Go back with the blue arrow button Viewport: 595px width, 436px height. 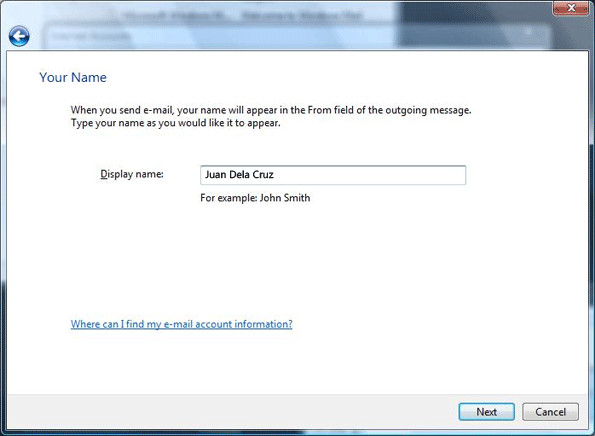tap(19, 36)
